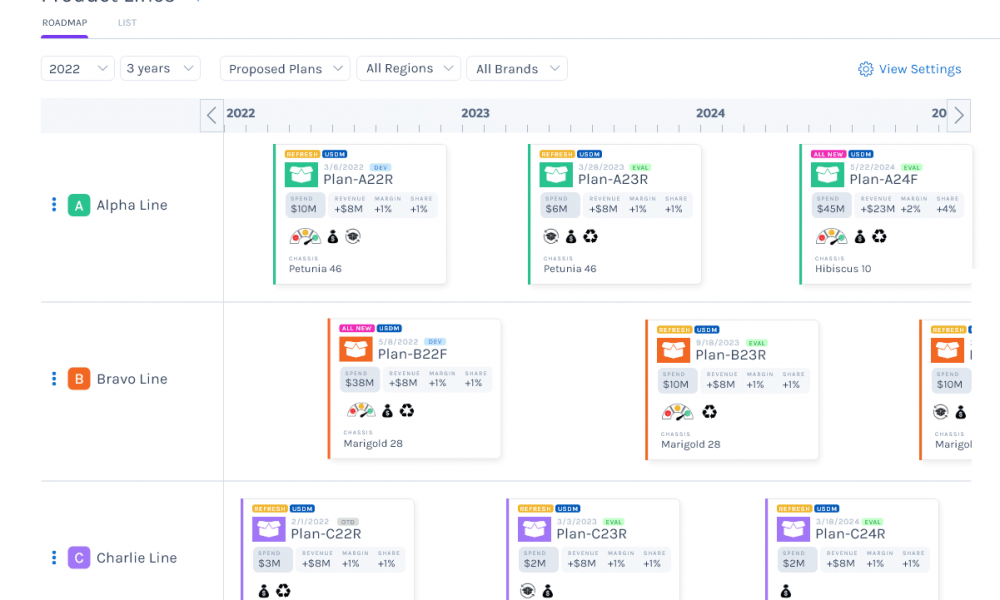Open Alpha Line row options menu
The width and height of the screenshot is (1000, 600).
54,205
